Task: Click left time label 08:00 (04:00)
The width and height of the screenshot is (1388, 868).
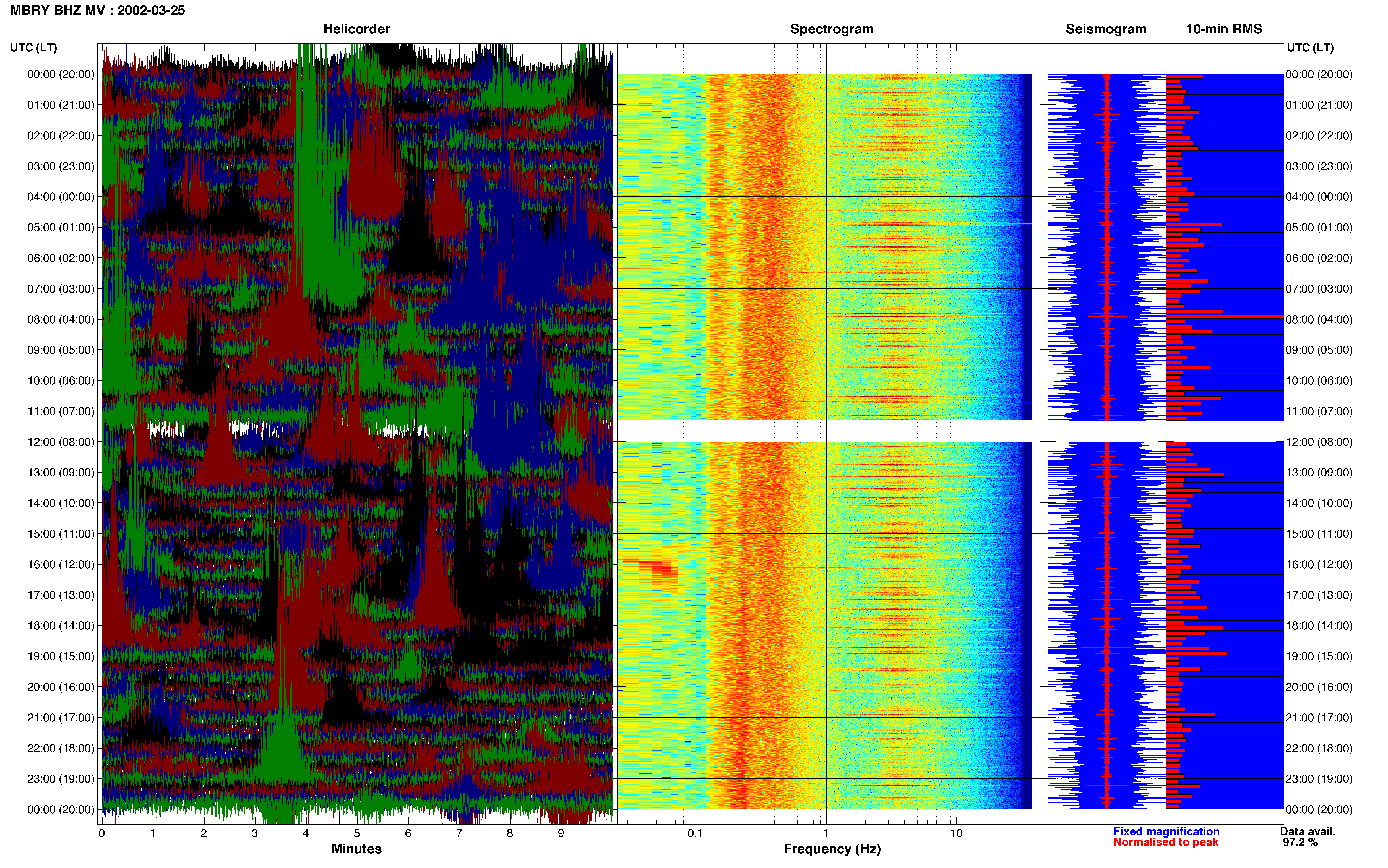Action: 61,319
